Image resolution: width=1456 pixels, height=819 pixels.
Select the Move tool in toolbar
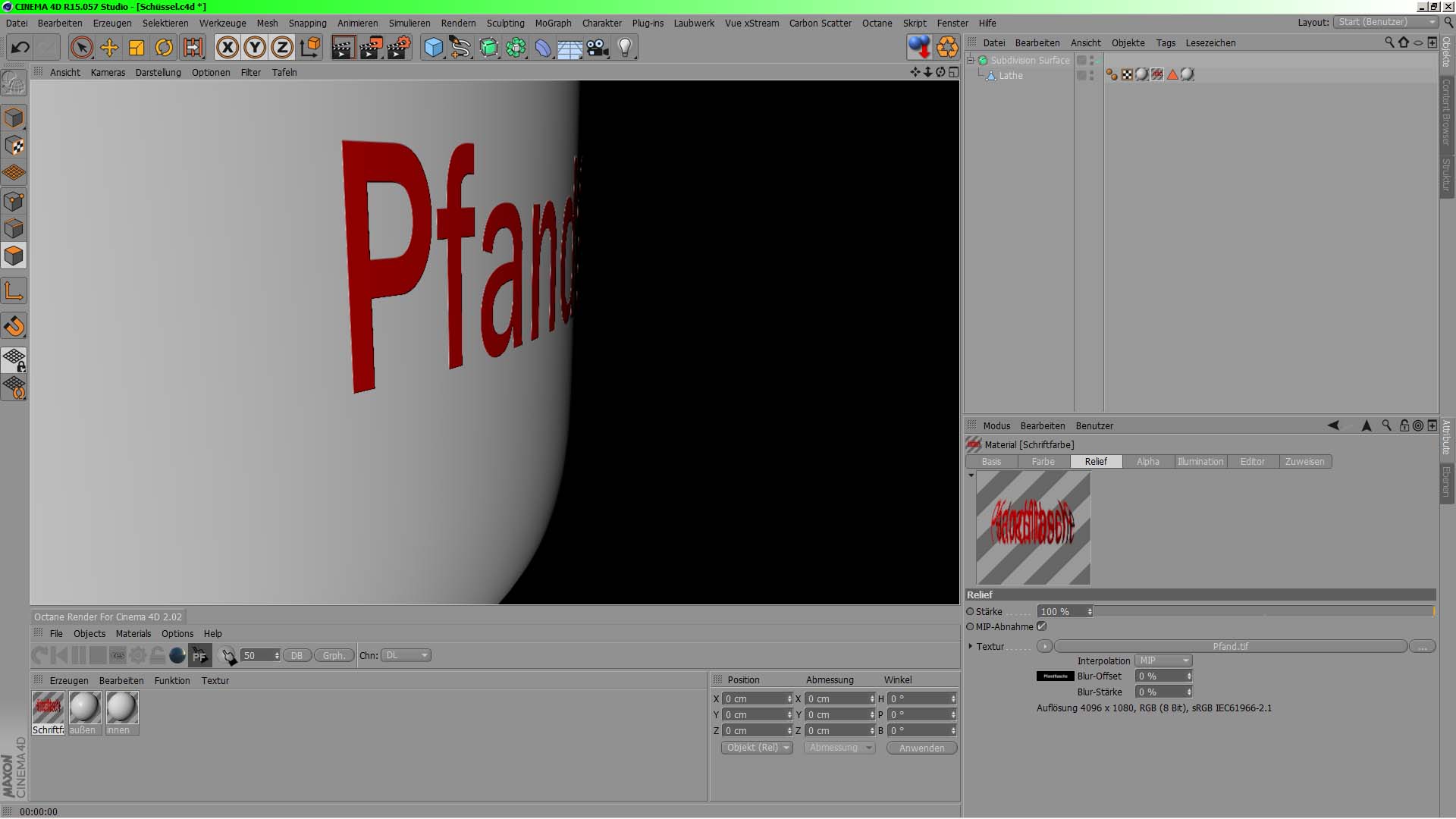pyautogui.click(x=109, y=48)
